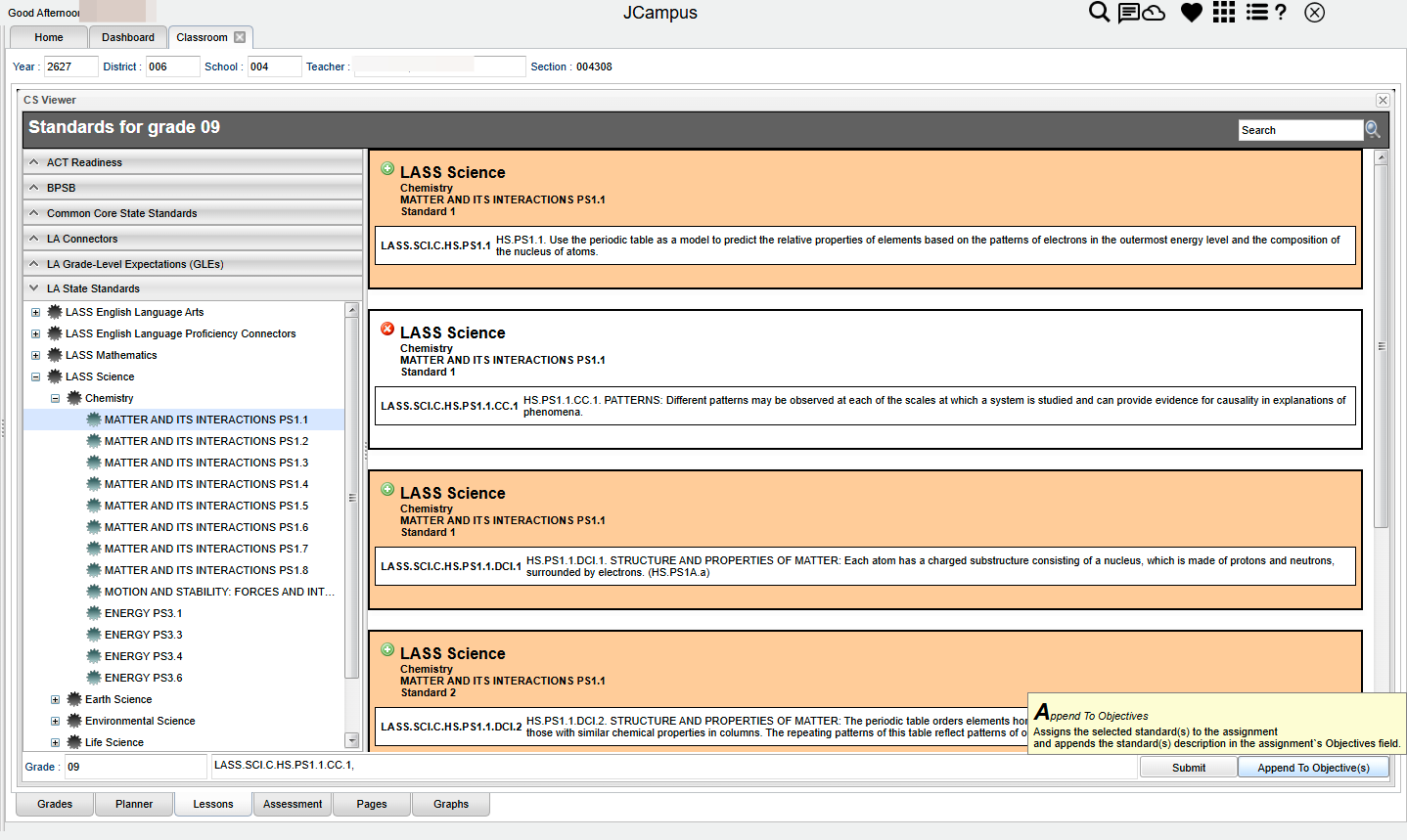Expand the LASS English Language Arts node
This screenshot has height=840, width=1407.
point(35,313)
